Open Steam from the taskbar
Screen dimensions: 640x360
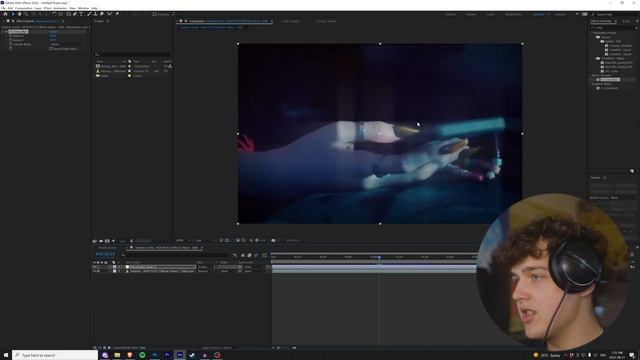tap(192, 355)
